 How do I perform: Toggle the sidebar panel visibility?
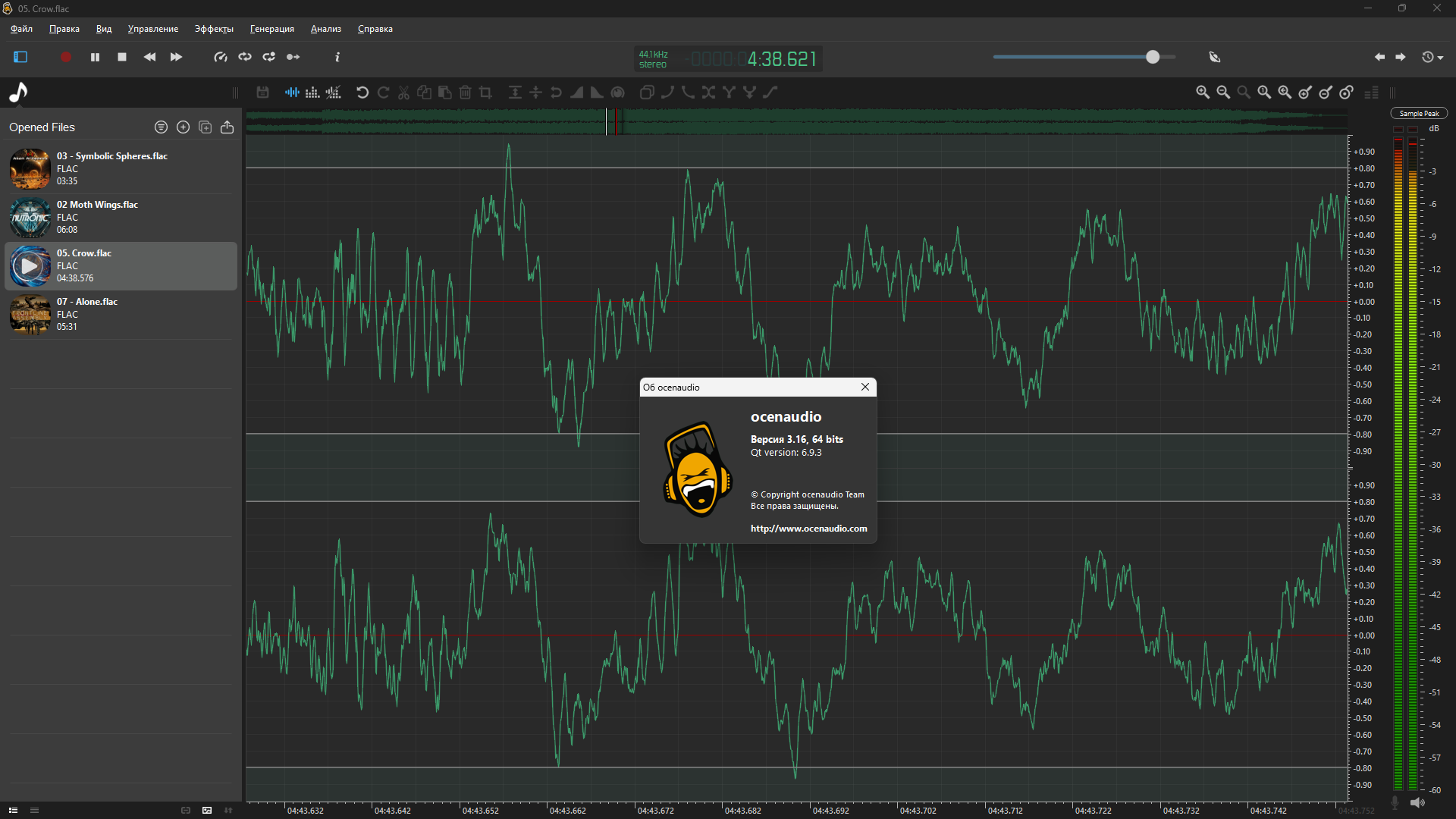coord(20,57)
